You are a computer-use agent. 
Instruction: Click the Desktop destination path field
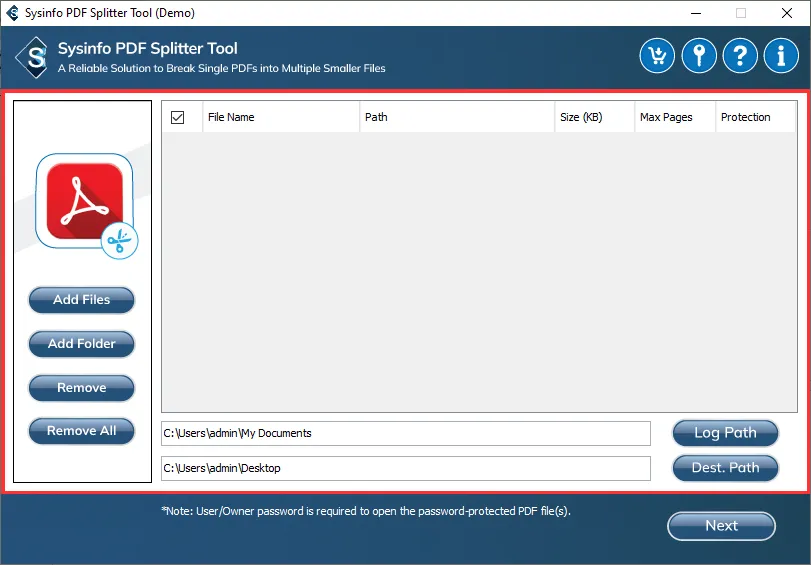[x=405, y=468]
